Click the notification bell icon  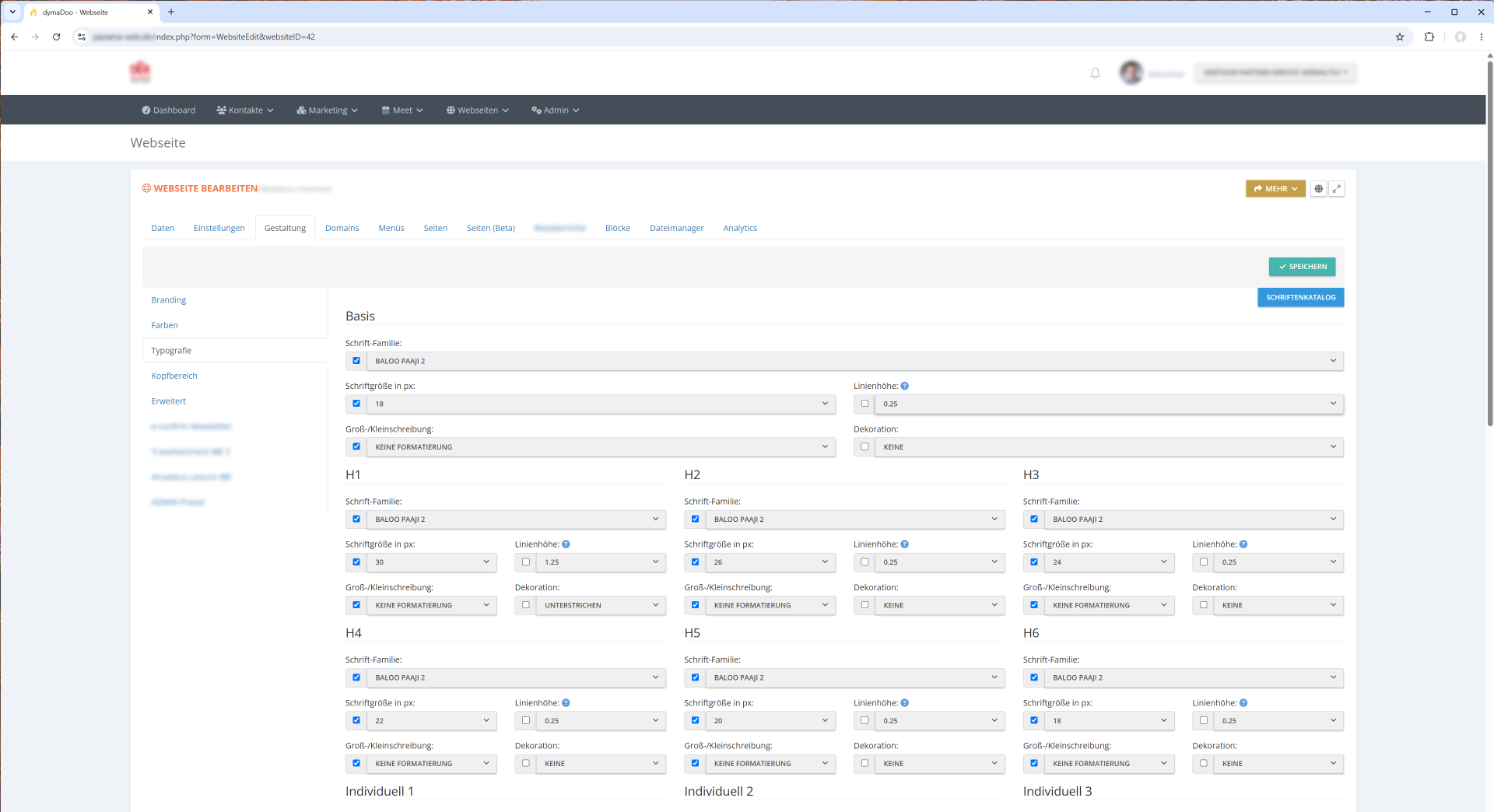[1095, 73]
